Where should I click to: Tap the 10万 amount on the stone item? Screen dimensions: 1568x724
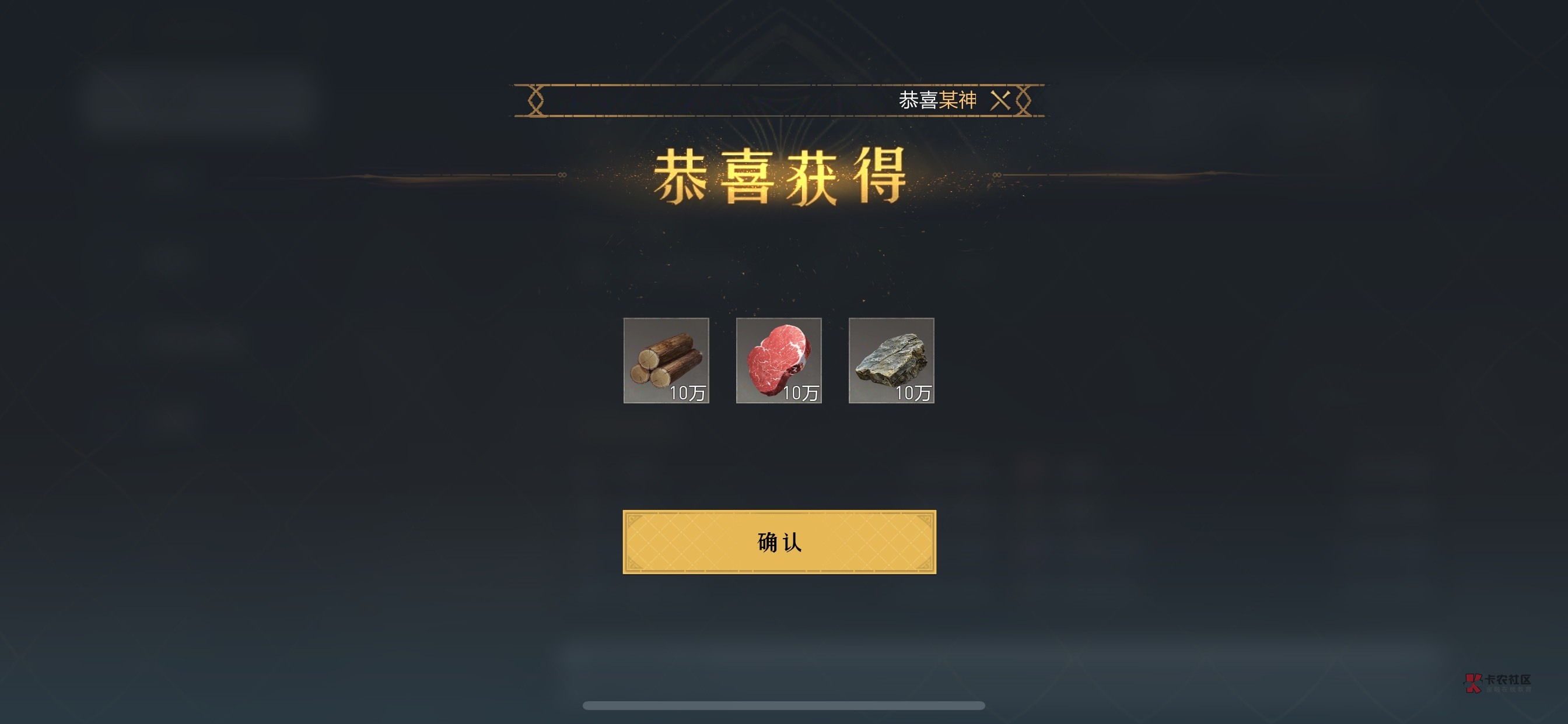[x=912, y=393]
